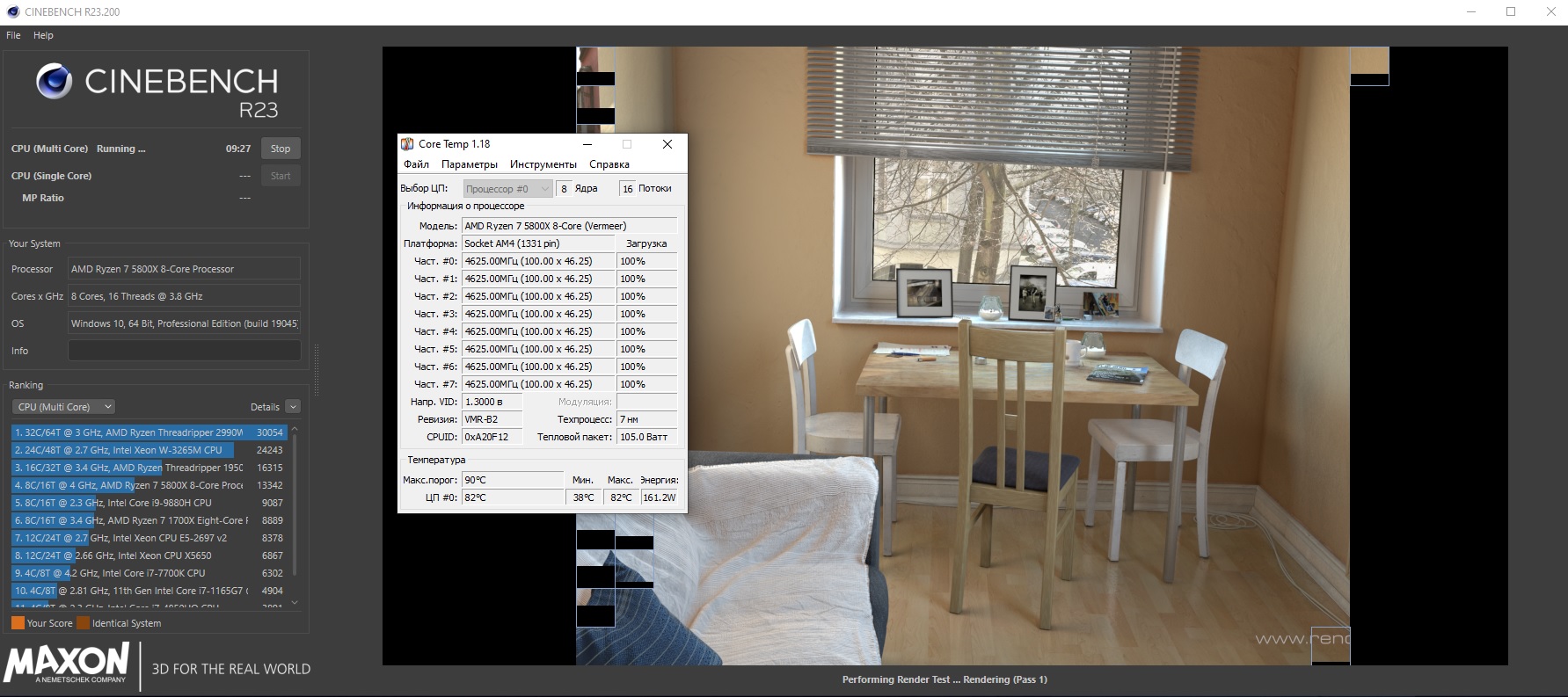Screen dimensions: 1568x697
Task: Click the Cores x GHz field
Action: pyautogui.click(x=185, y=296)
